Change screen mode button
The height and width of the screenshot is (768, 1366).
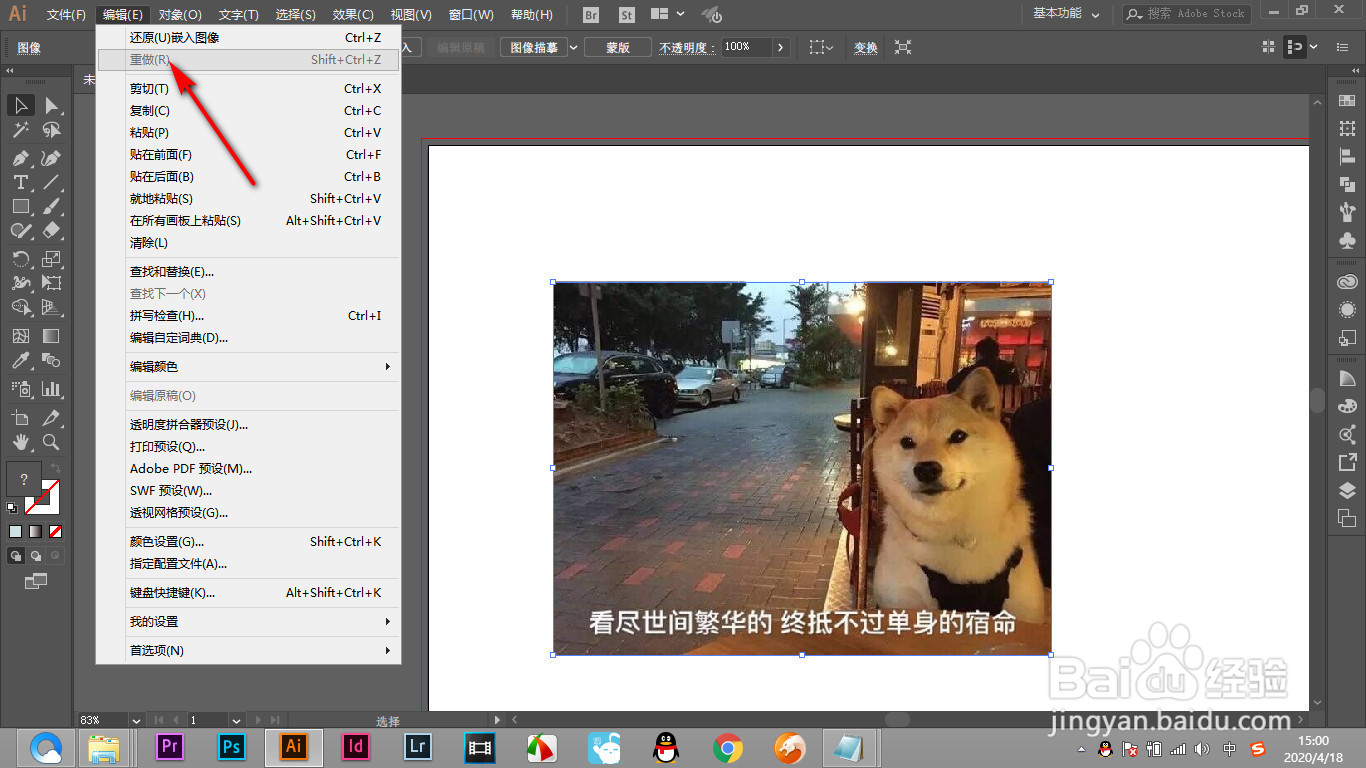pyautogui.click(x=36, y=580)
